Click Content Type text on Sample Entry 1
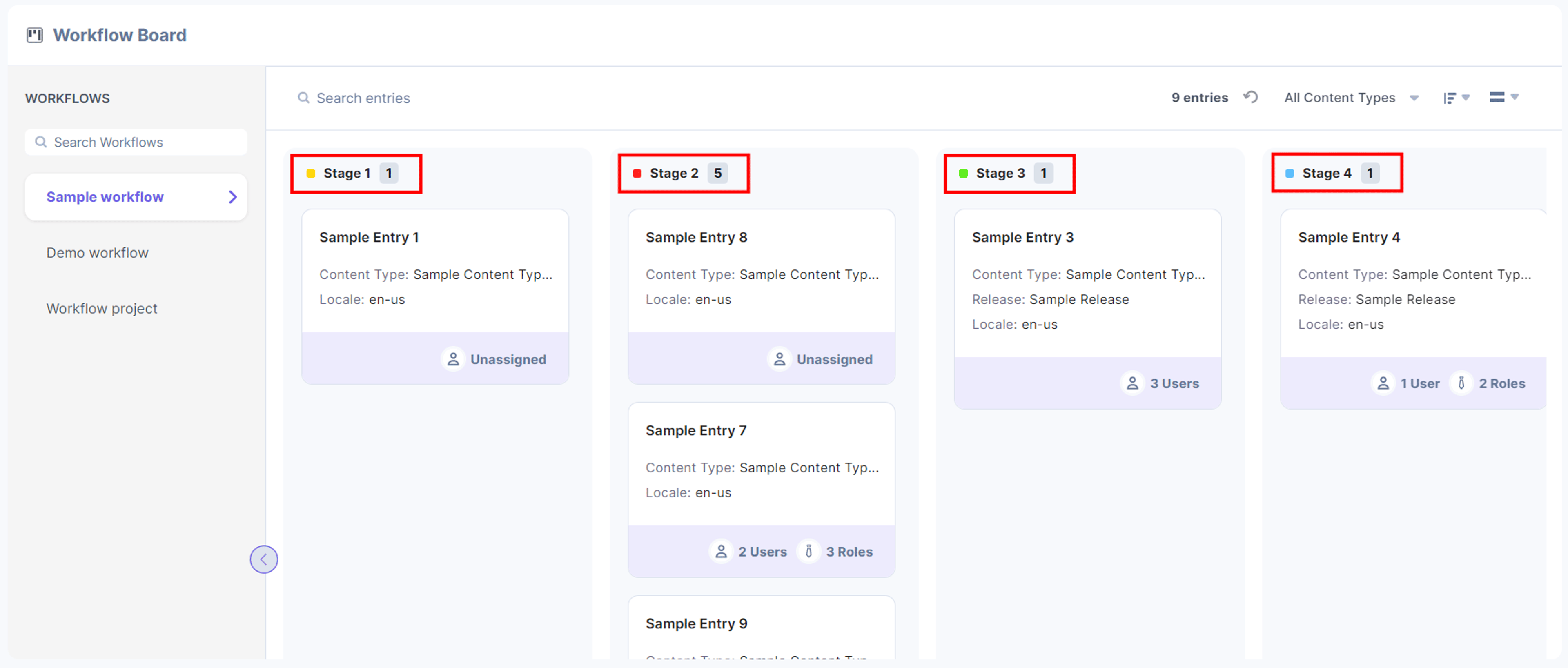This screenshot has height=668, width=1568. 435,275
